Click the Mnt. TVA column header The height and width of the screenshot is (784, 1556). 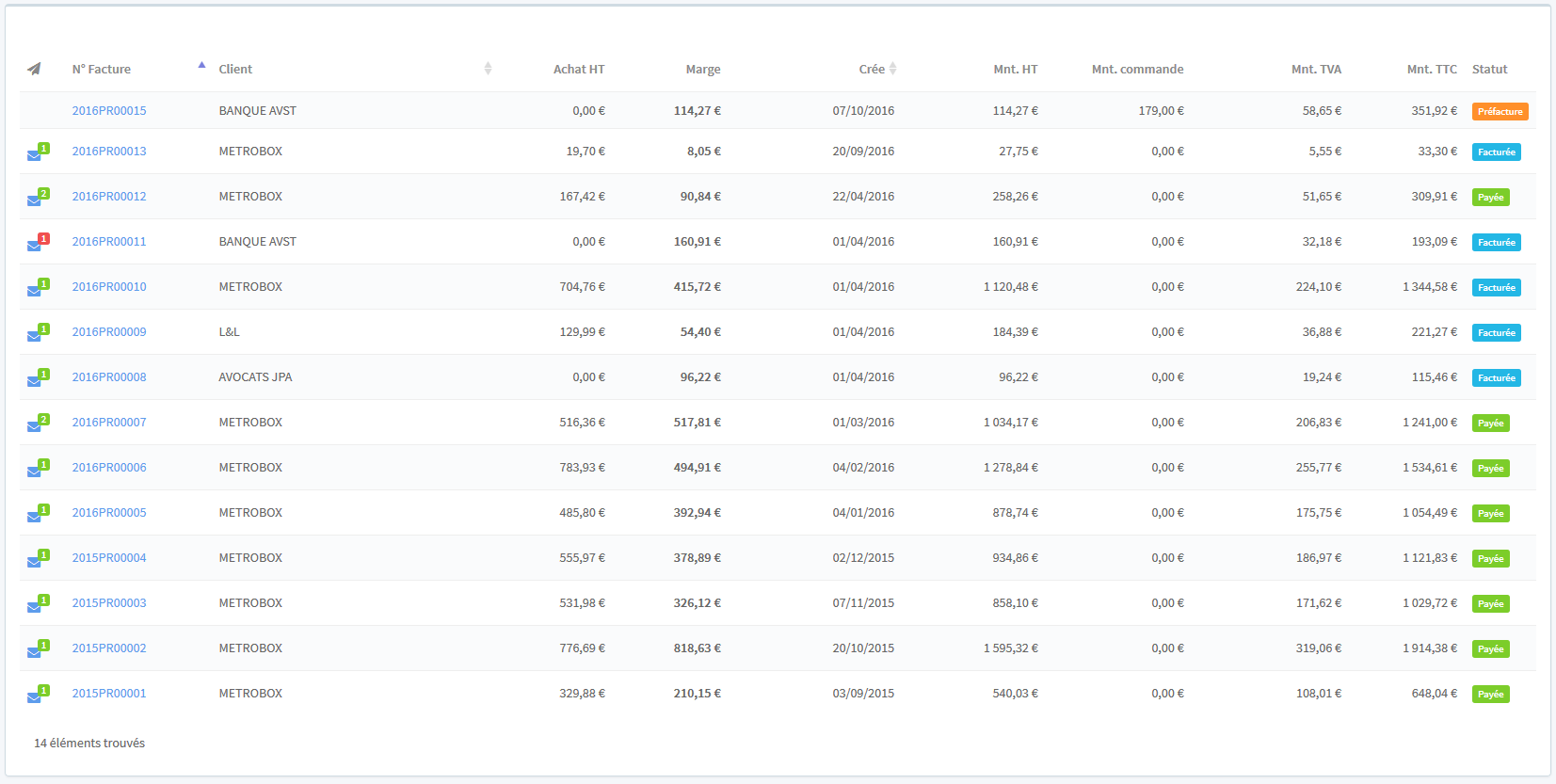click(x=1316, y=69)
